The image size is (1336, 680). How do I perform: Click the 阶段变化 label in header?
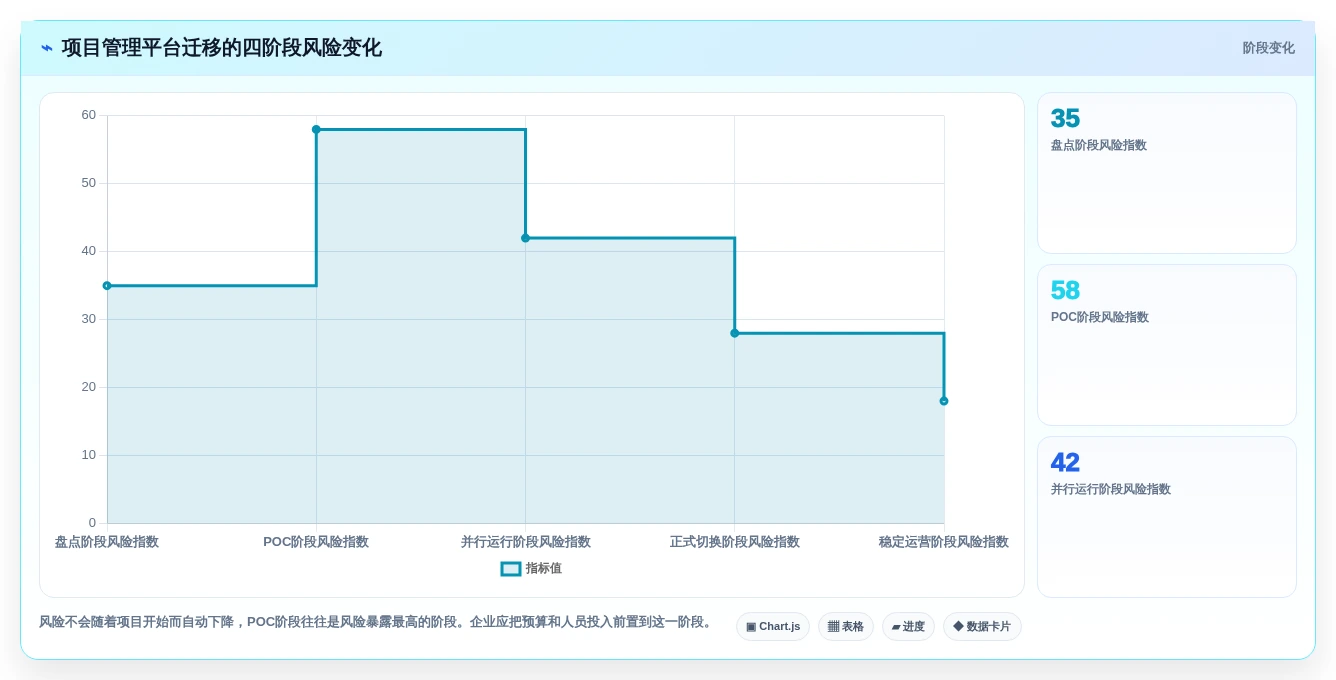click(x=1269, y=48)
